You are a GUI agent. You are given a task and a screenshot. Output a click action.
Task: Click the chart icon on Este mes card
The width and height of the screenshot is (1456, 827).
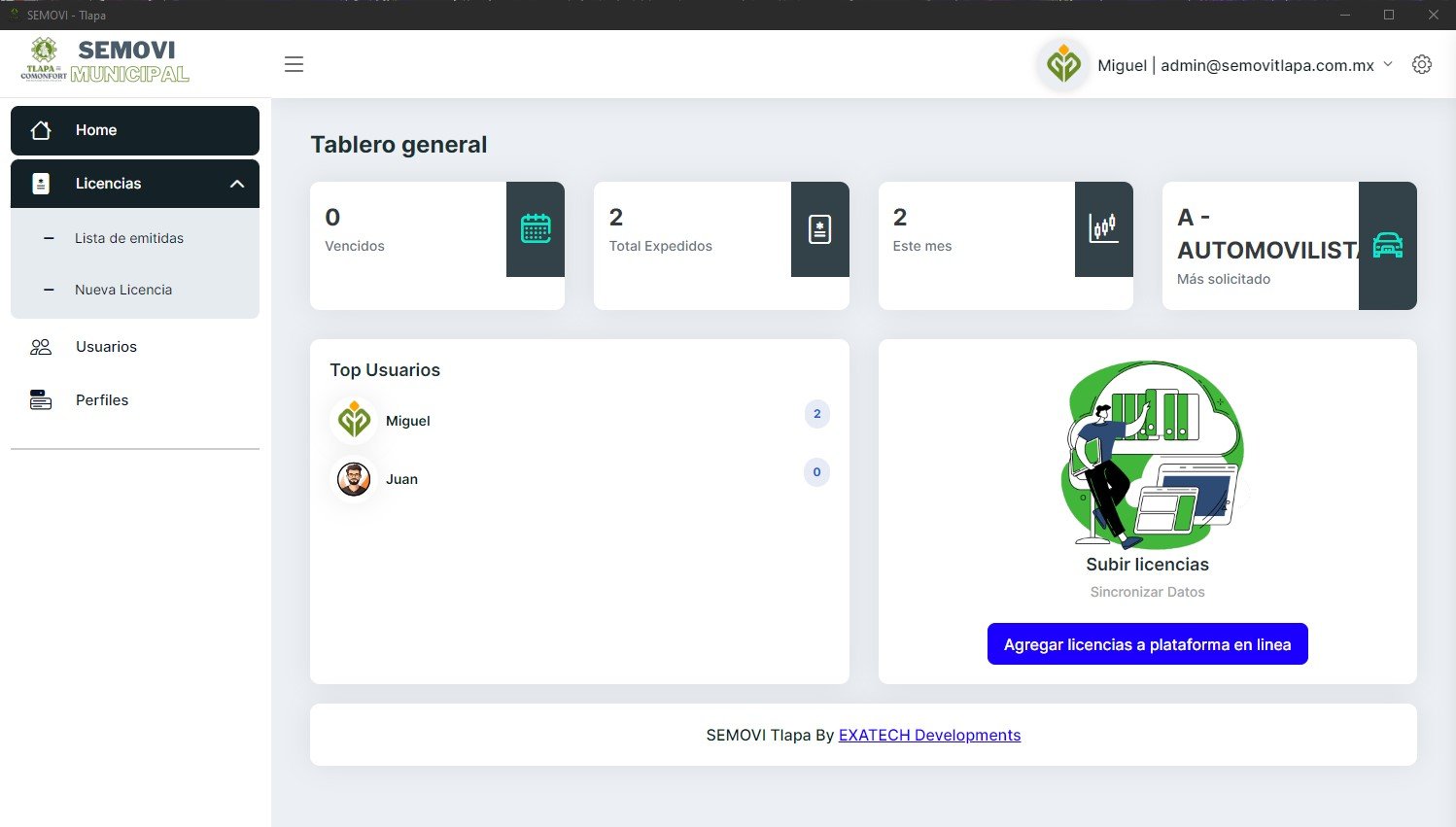point(1103,228)
